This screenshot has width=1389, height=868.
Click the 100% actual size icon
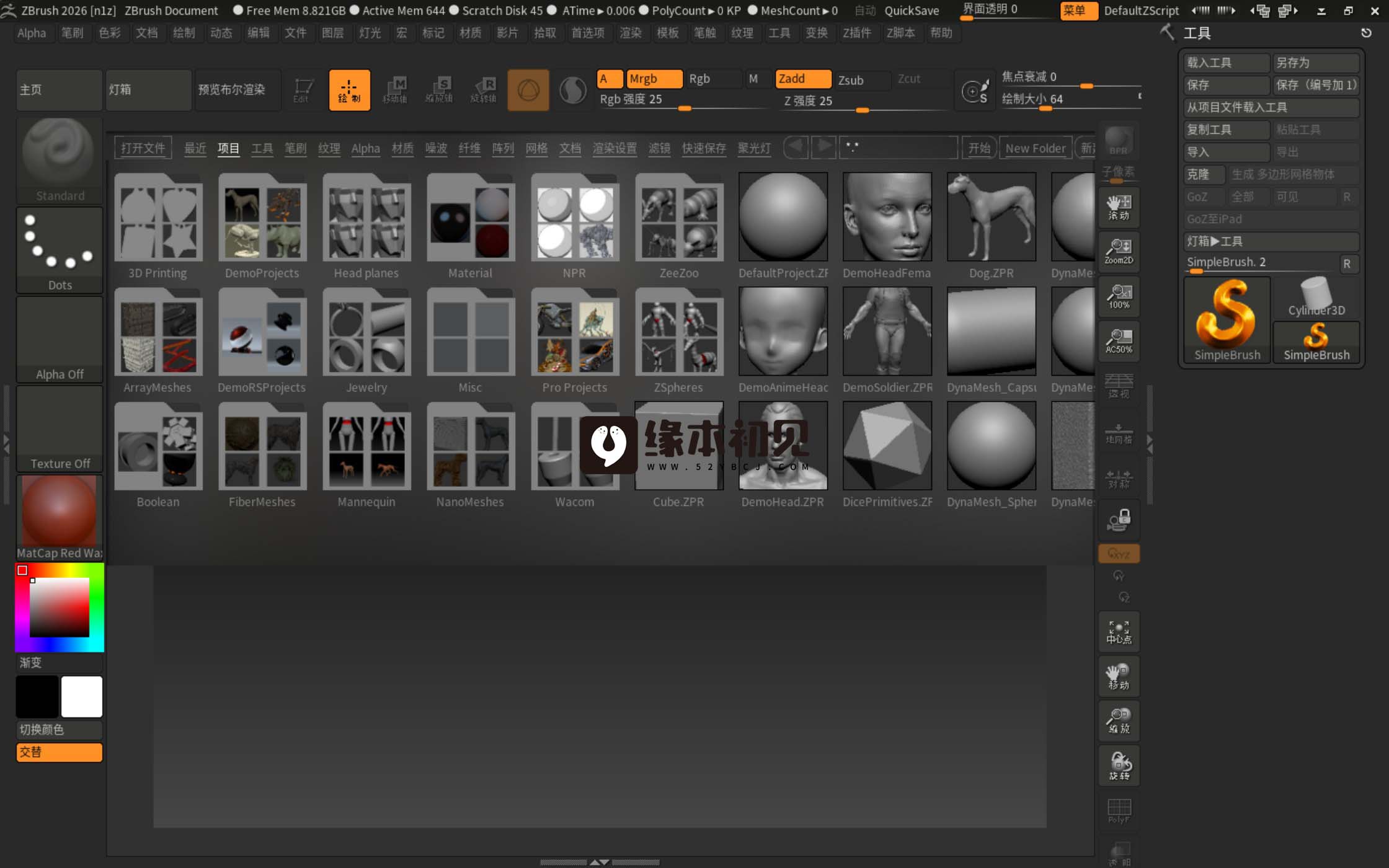tap(1119, 296)
